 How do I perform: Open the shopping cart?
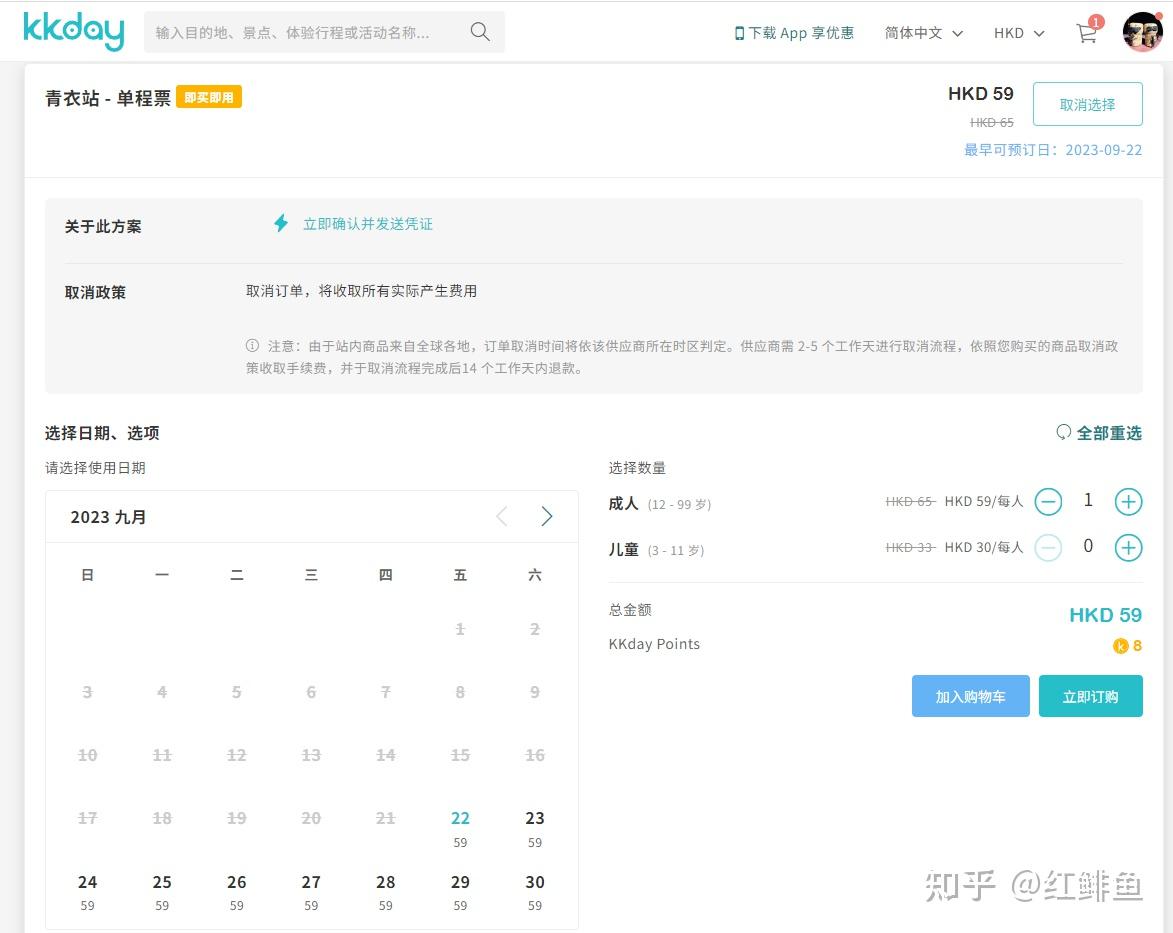click(x=1086, y=33)
